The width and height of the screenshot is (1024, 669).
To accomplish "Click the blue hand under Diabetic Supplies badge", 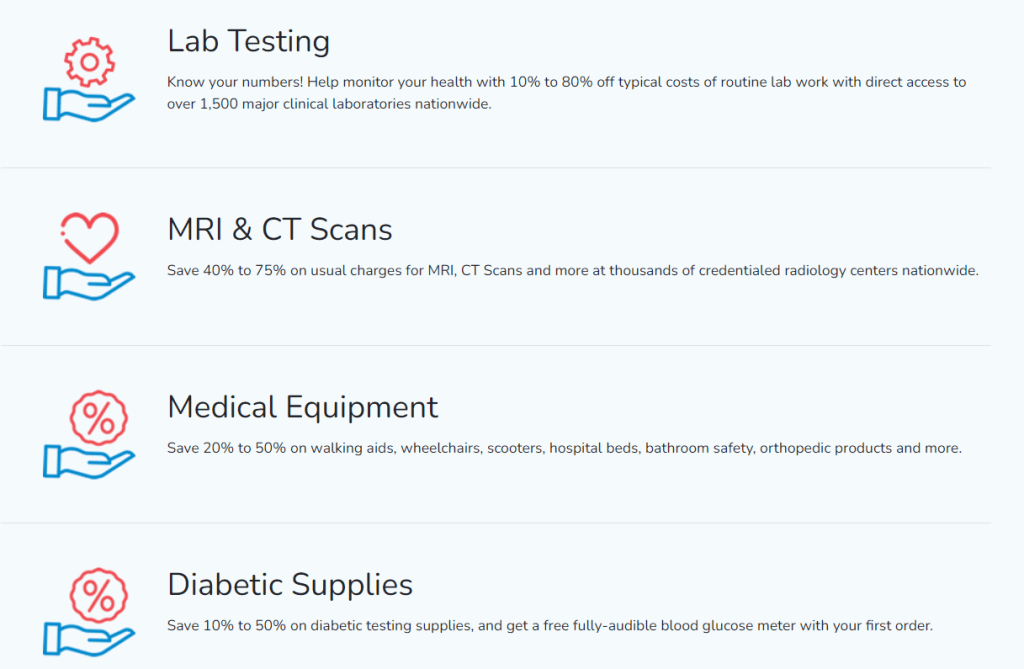I will coord(89,639).
